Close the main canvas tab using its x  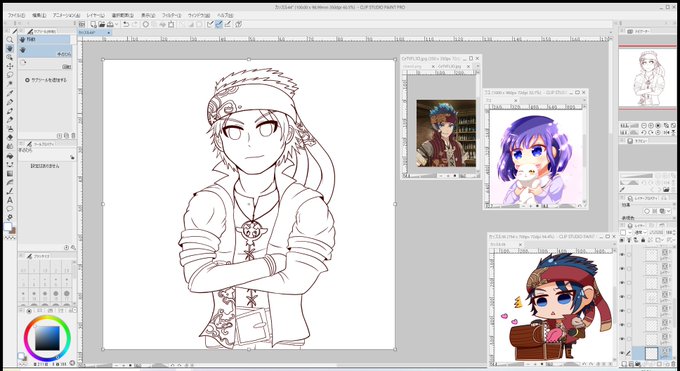[x=108, y=33]
